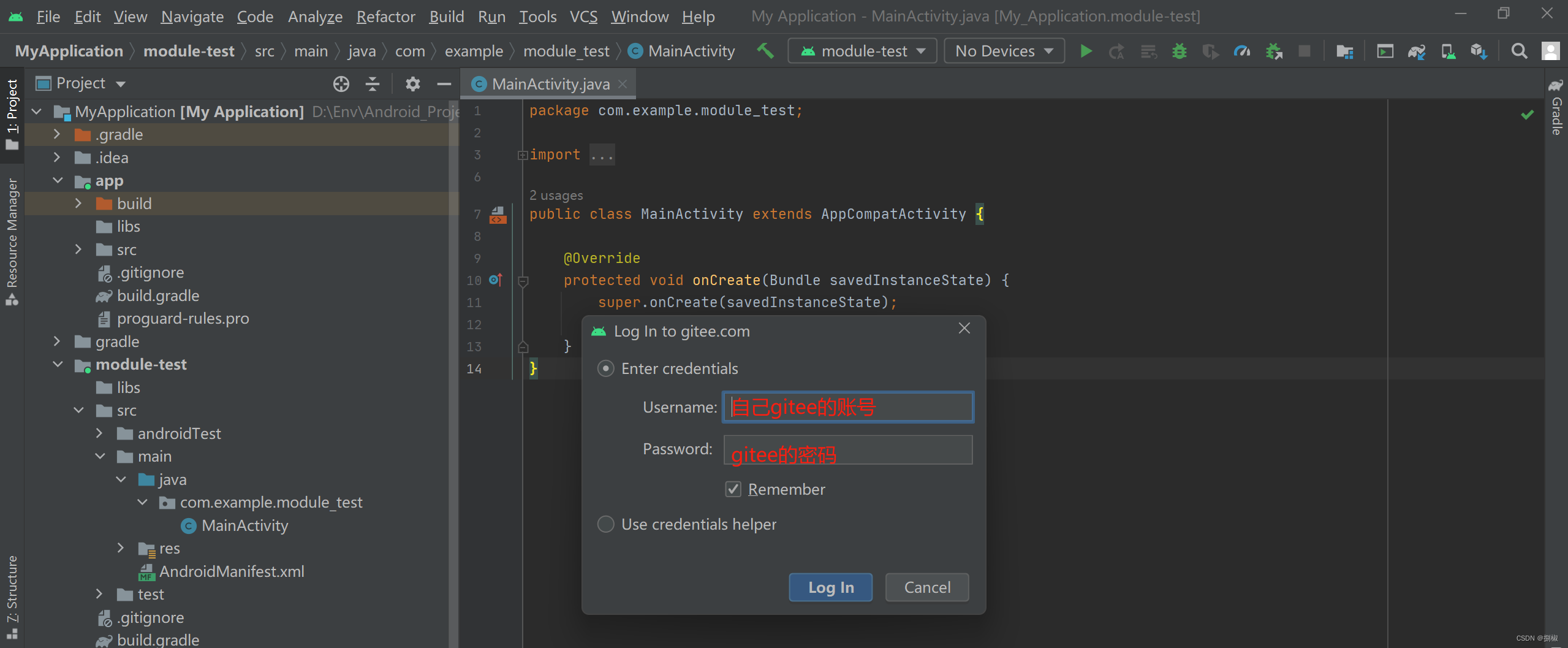Screen dimensions: 1568x648
Task: Expand the res folder
Action: pos(121,548)
